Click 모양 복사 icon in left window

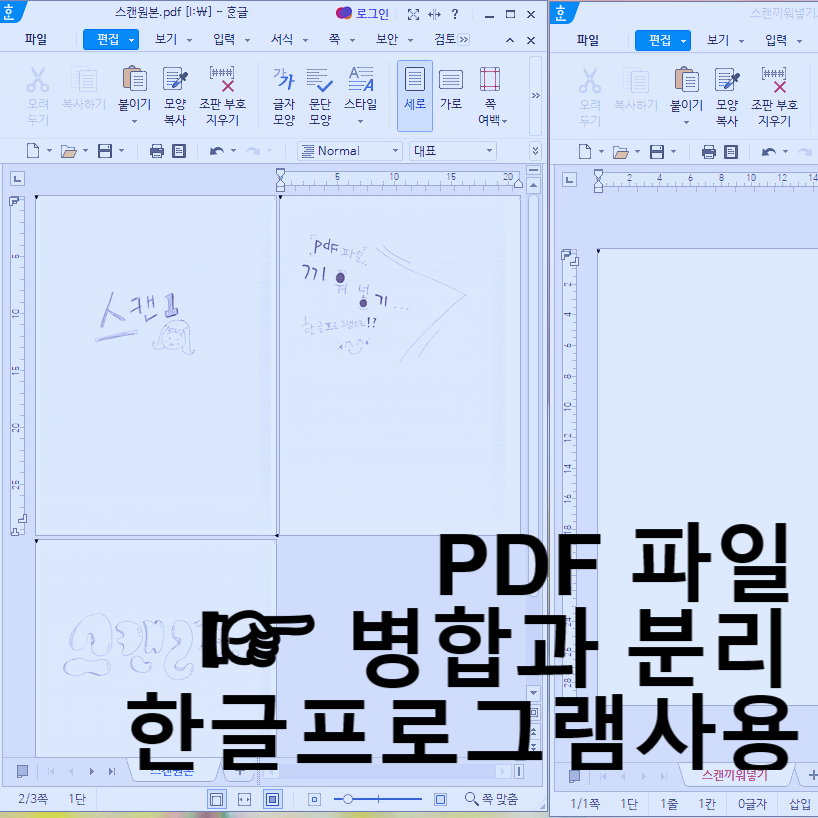pyautogui.click(x=175, y=79)
